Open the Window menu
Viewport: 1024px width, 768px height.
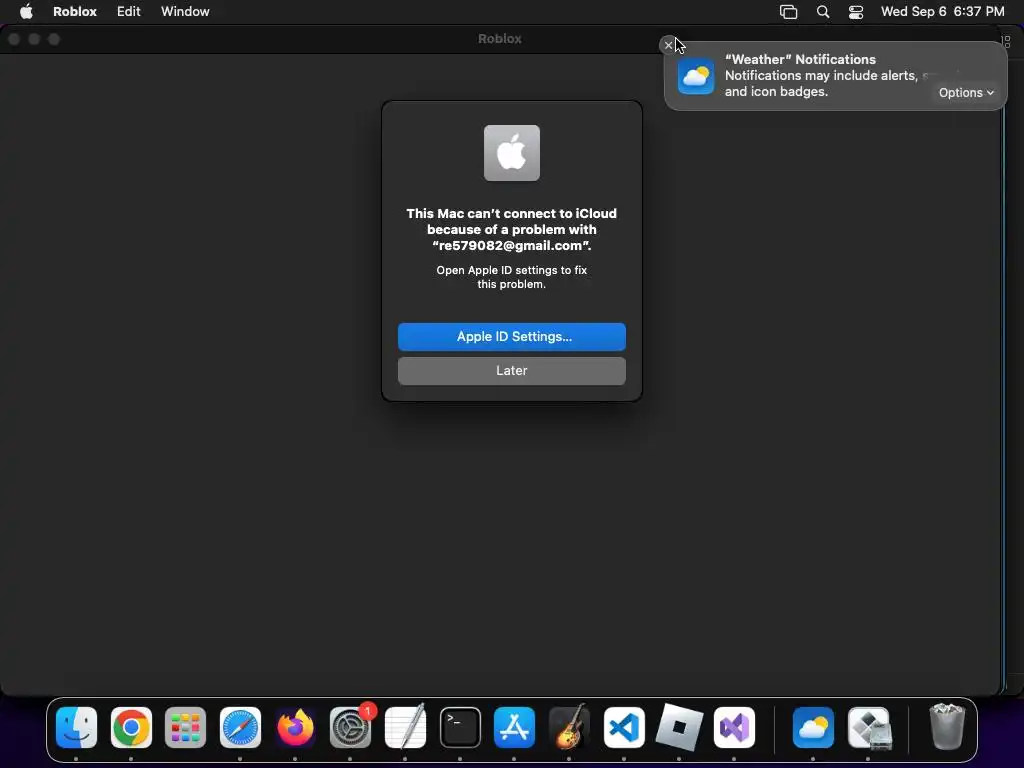(185, 11)
